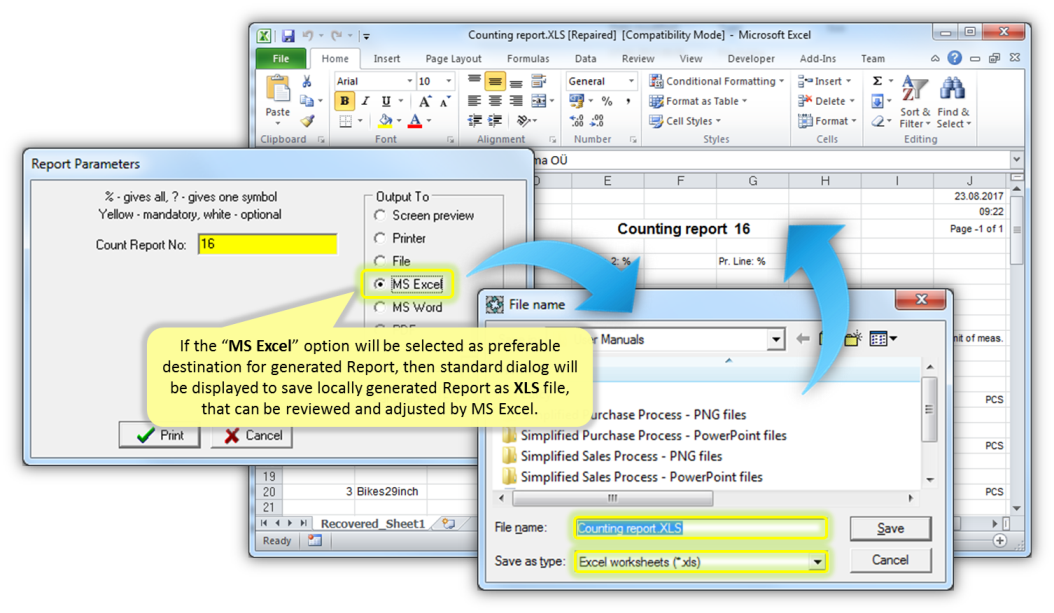Click the Save icon in Quick Access Toolbar

tap(288, 36)
